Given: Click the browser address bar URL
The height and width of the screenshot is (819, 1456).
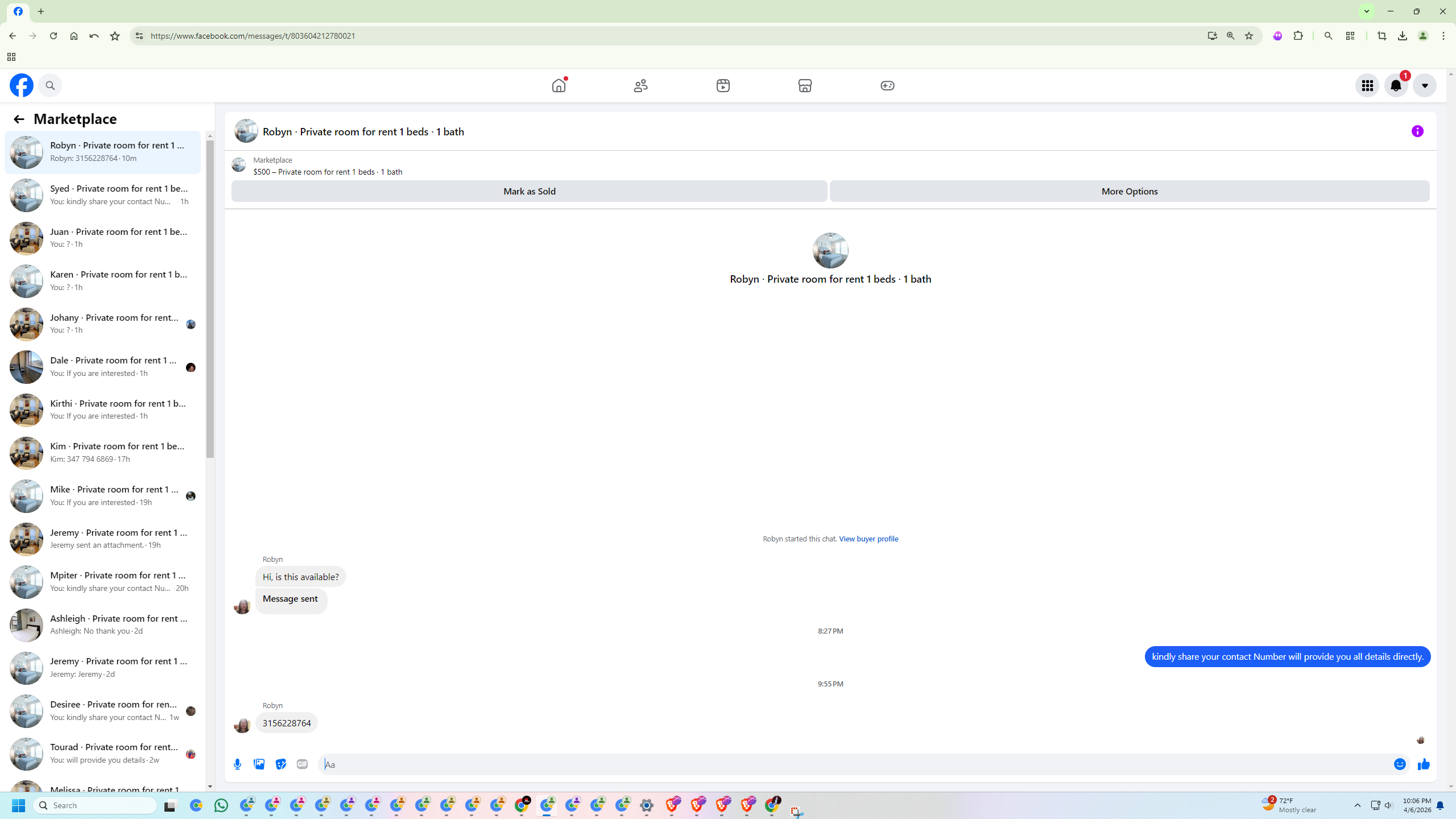Looking at the screenshot, I should (x=253, y=36).
